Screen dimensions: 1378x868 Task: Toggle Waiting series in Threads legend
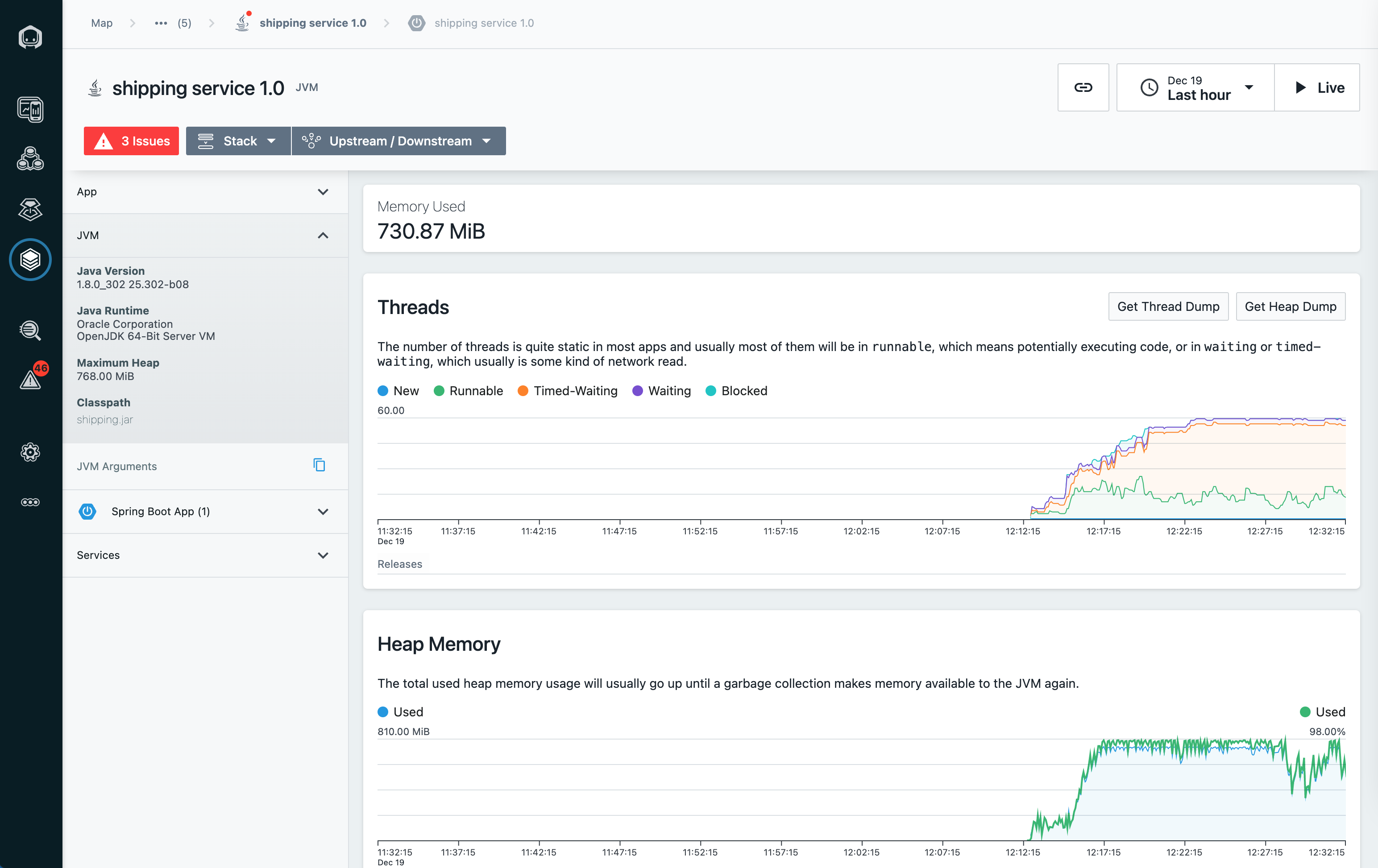coord(661,391)
